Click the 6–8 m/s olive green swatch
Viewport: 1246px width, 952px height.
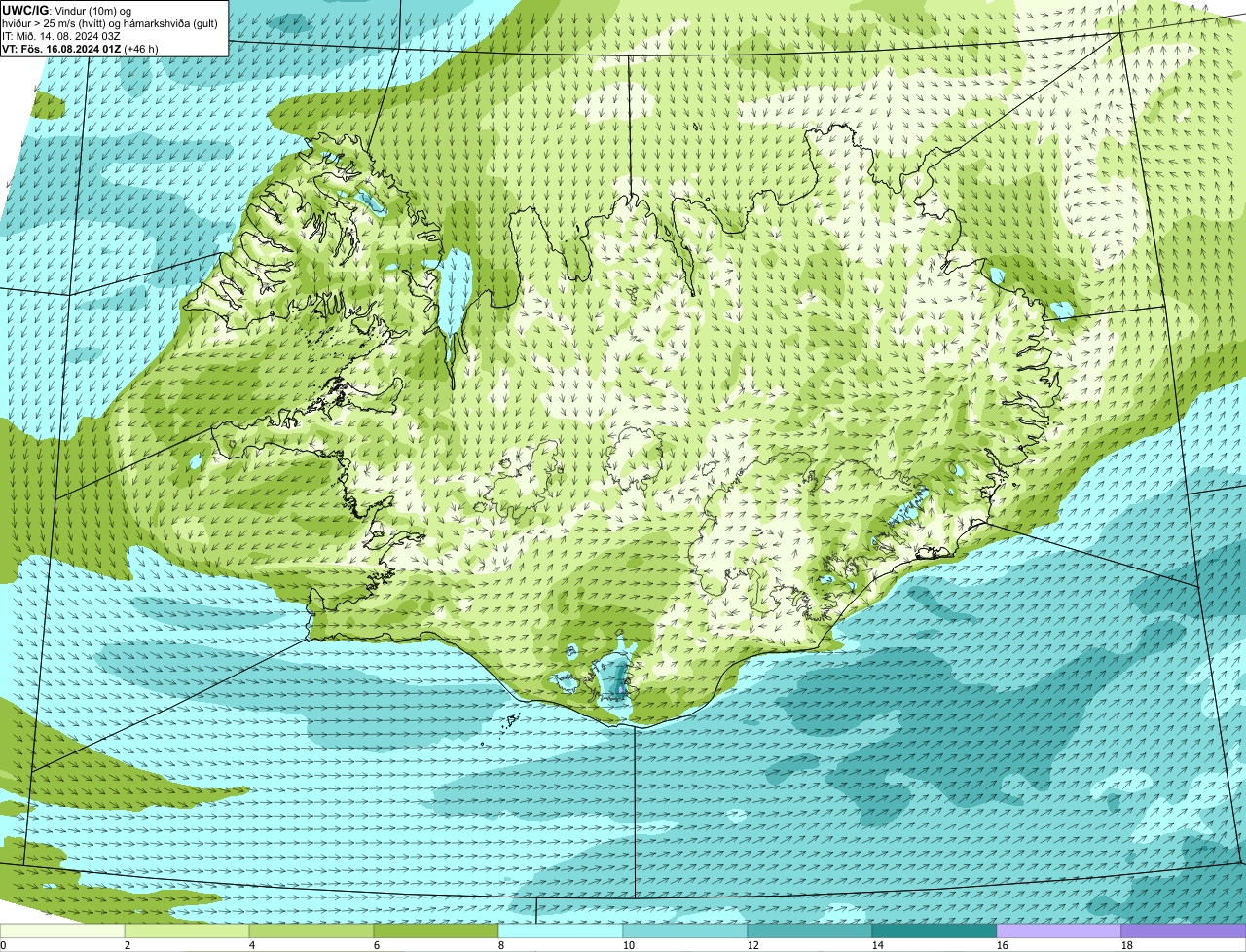coord(436,931)
